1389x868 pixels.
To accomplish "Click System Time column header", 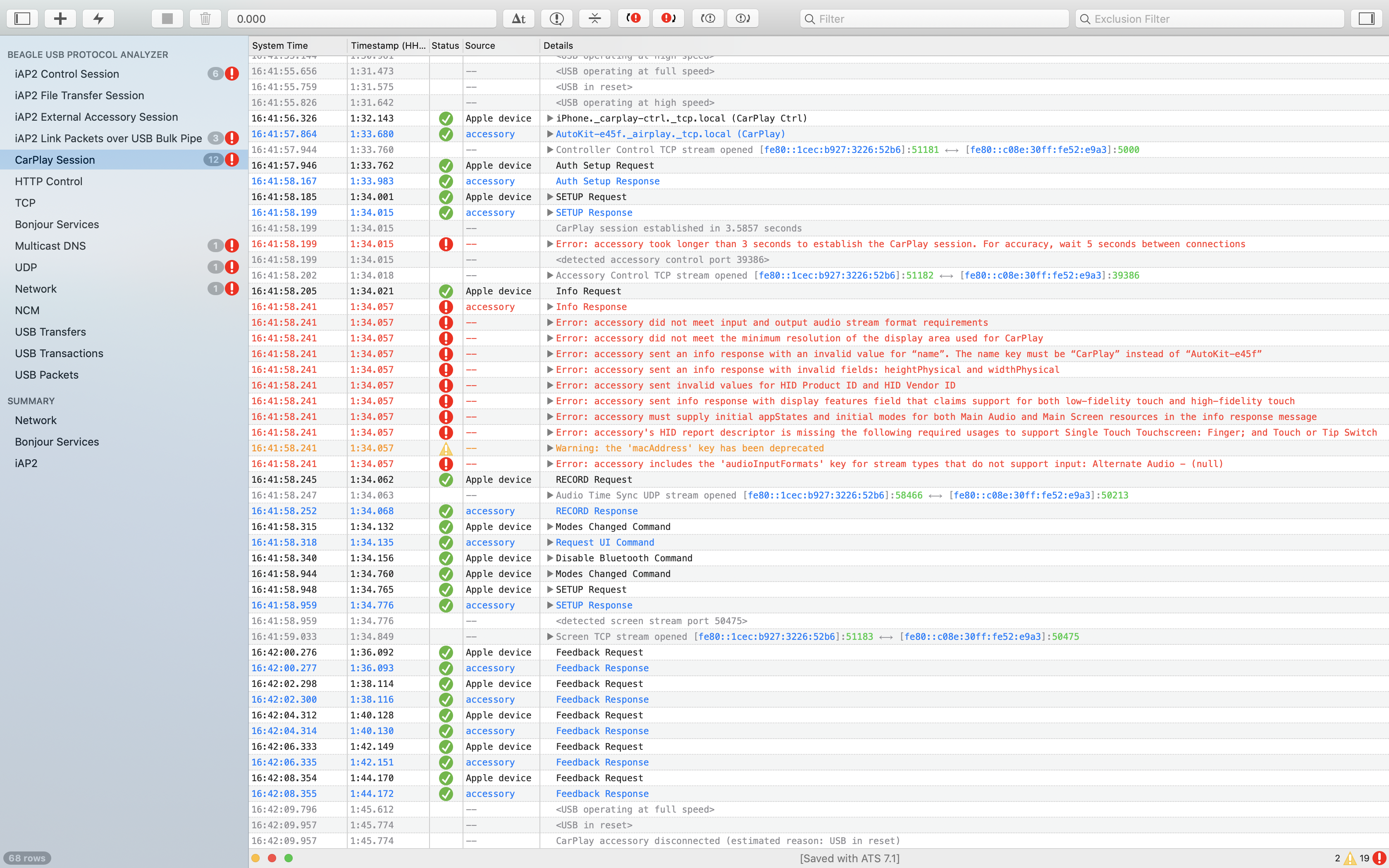I will point(297,45).
